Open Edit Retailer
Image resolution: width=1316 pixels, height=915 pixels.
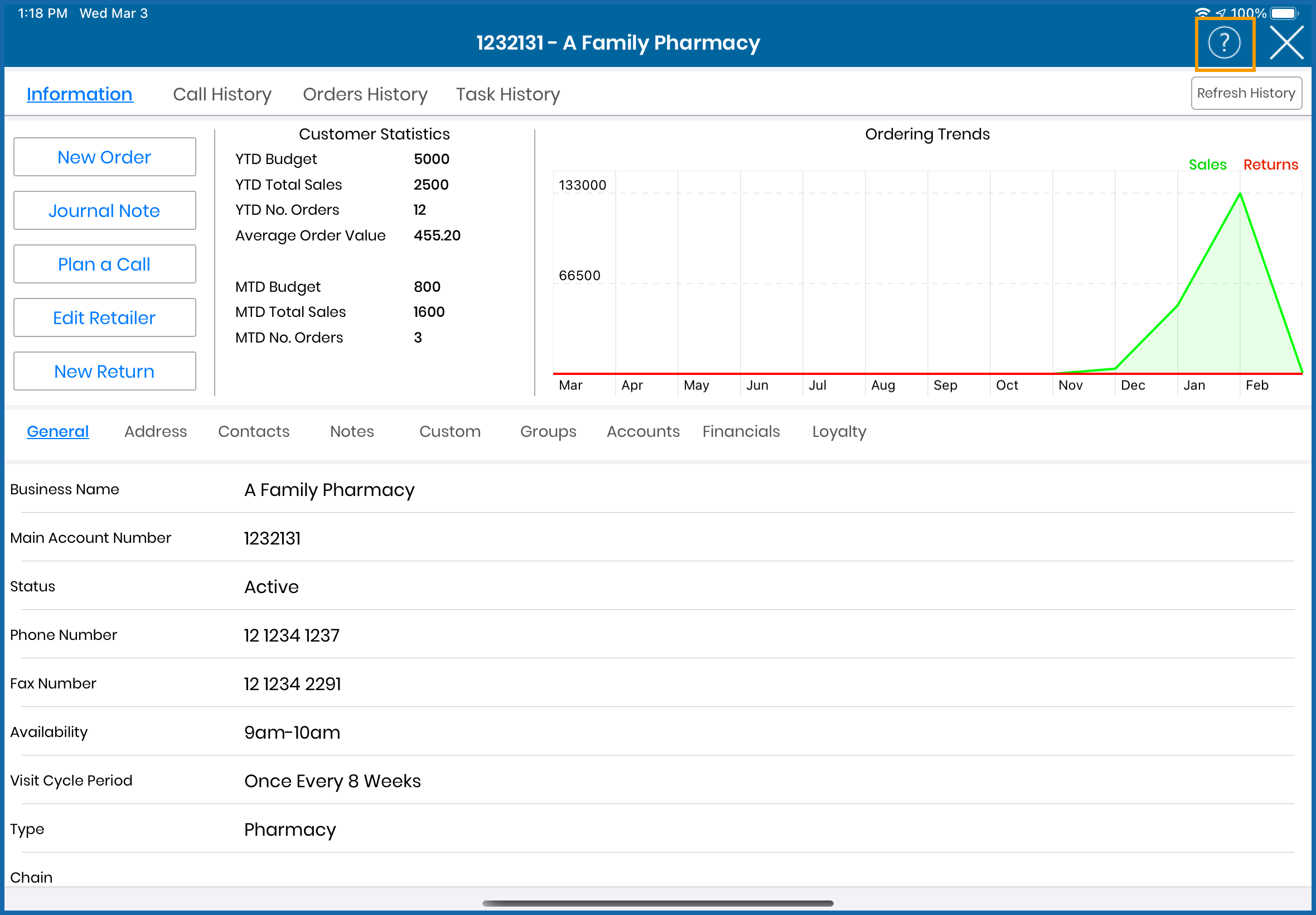point(104,317)
